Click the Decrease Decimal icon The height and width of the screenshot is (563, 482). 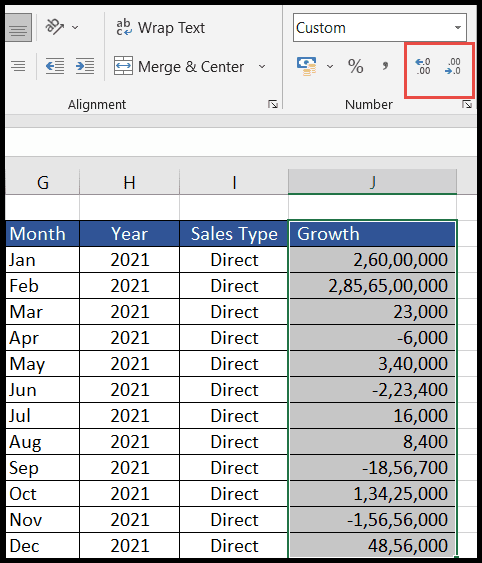click(453, 66)
